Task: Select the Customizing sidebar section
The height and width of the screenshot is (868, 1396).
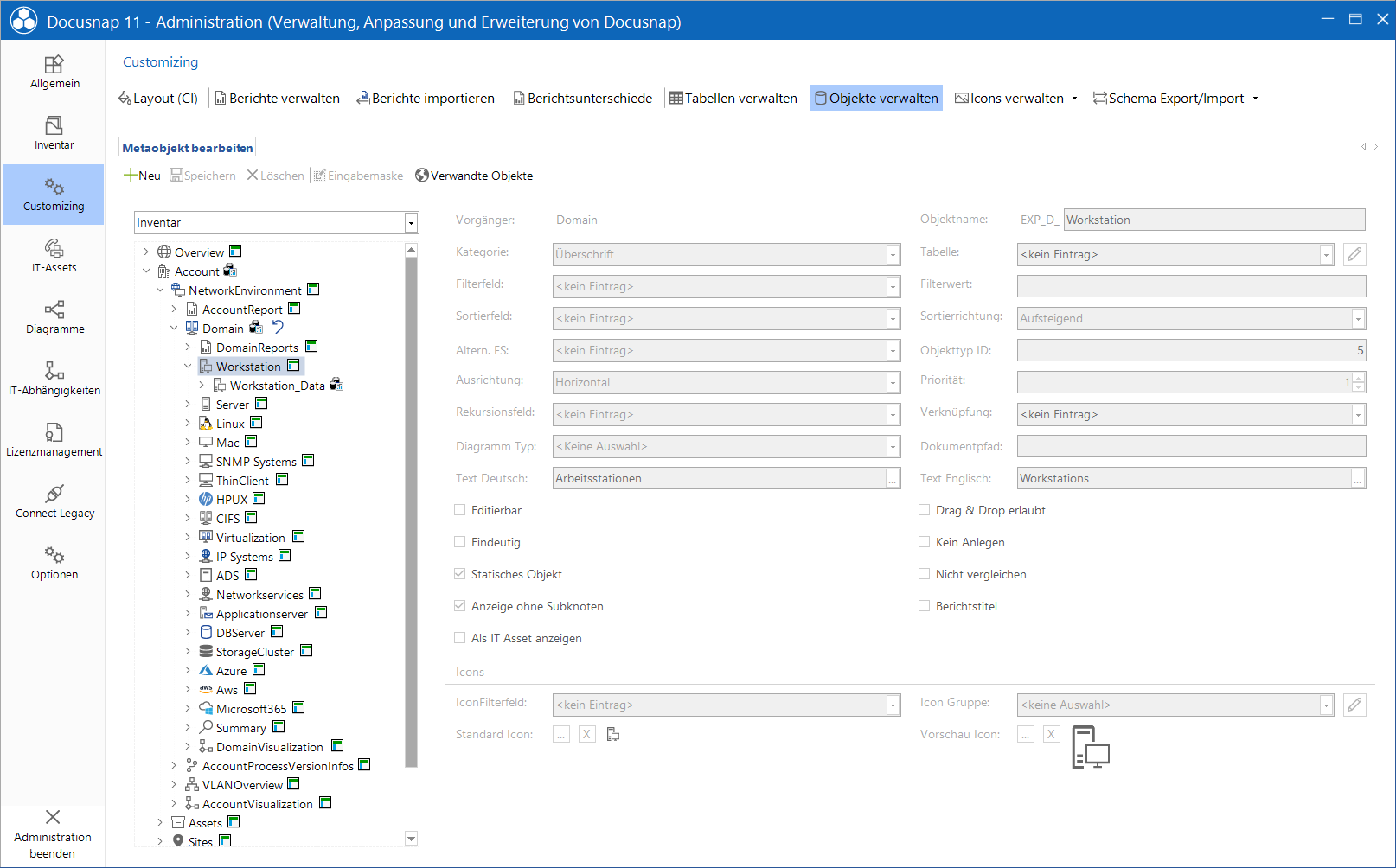Action: click(54, 195)
